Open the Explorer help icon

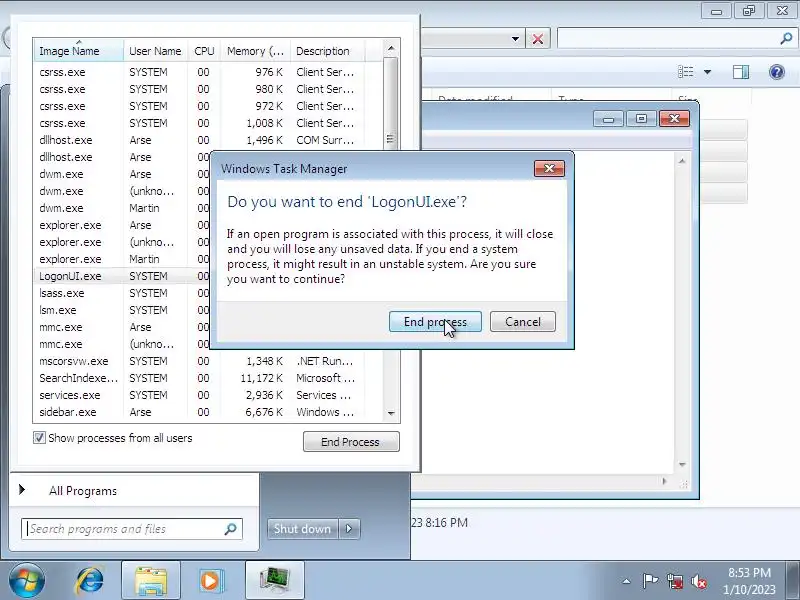pyautogui.click(x=777, y=72)
